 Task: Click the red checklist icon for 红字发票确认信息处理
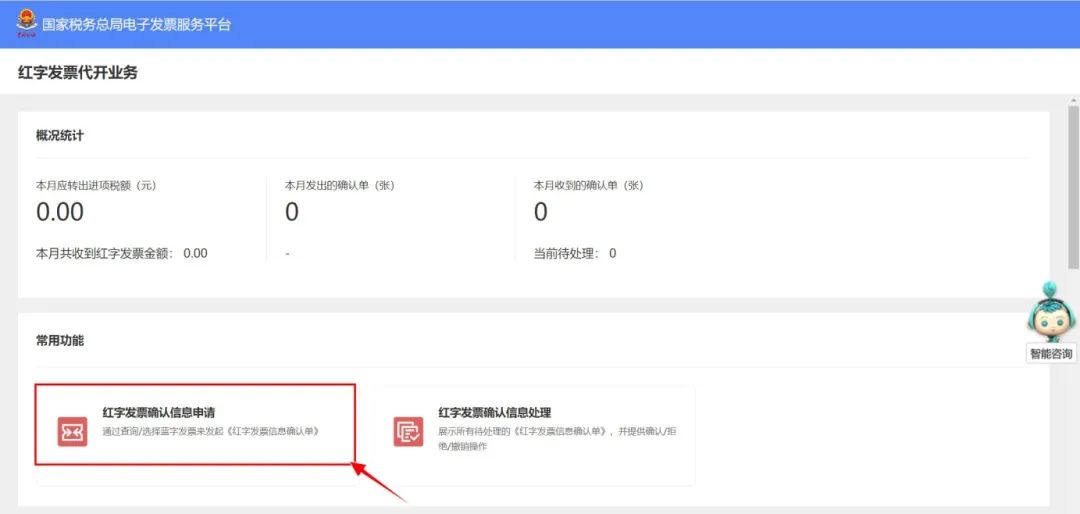[x=408, y=431]
